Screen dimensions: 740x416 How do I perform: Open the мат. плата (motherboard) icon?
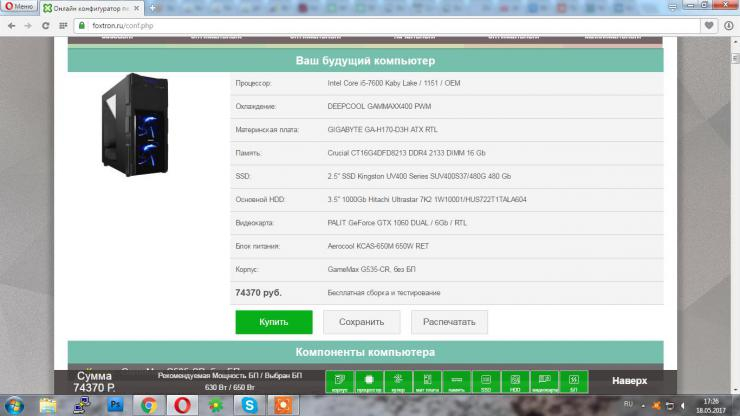[x=427, y=381]
